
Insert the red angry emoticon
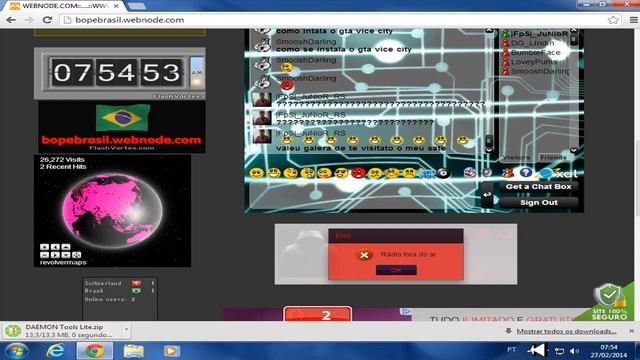[358, 173]
